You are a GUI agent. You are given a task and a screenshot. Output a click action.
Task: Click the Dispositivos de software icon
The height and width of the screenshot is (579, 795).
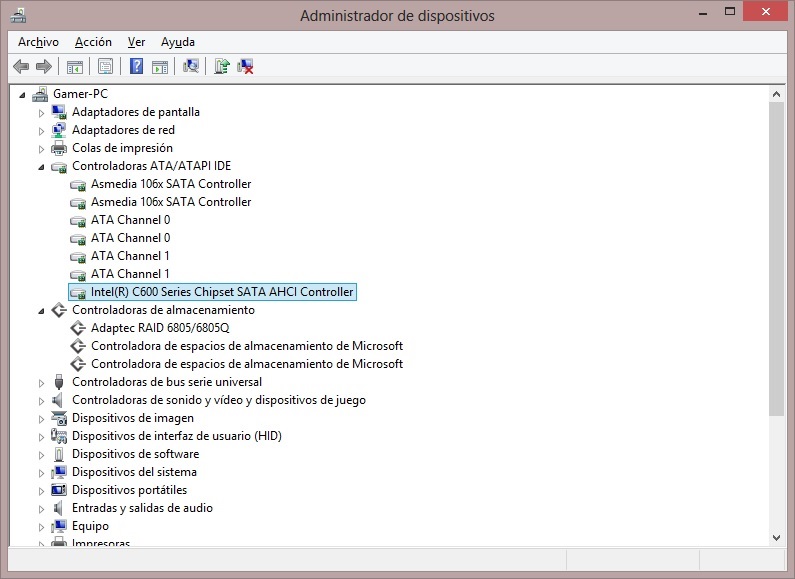pos(59,454)
